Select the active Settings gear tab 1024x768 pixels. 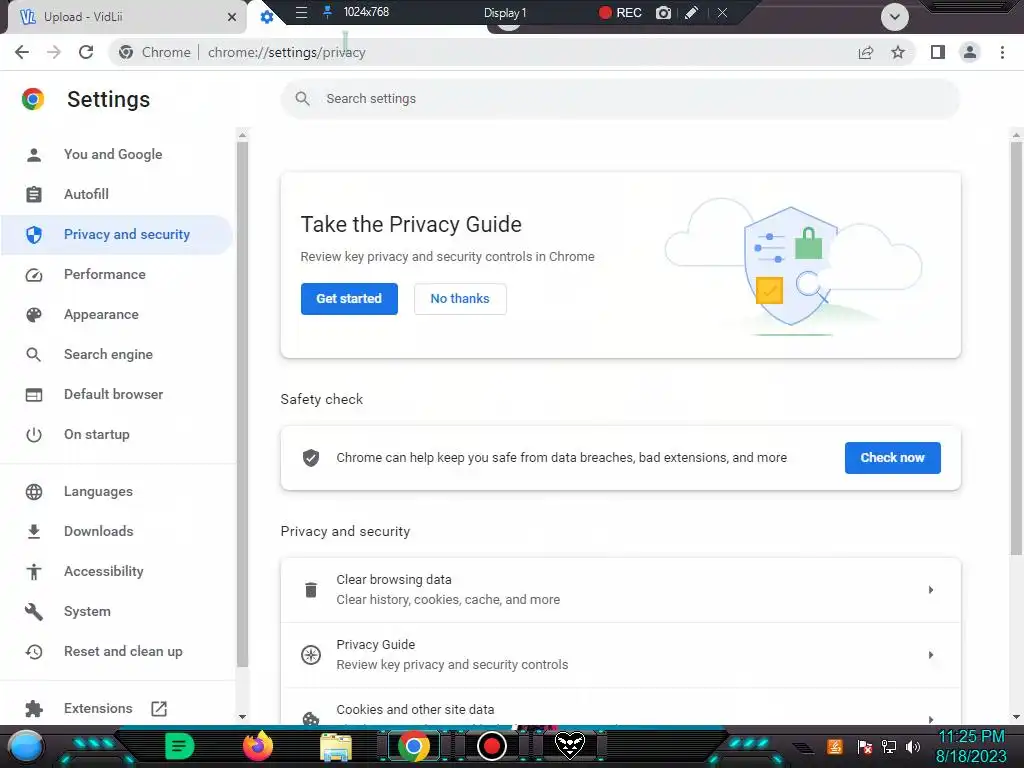[266, 17]
